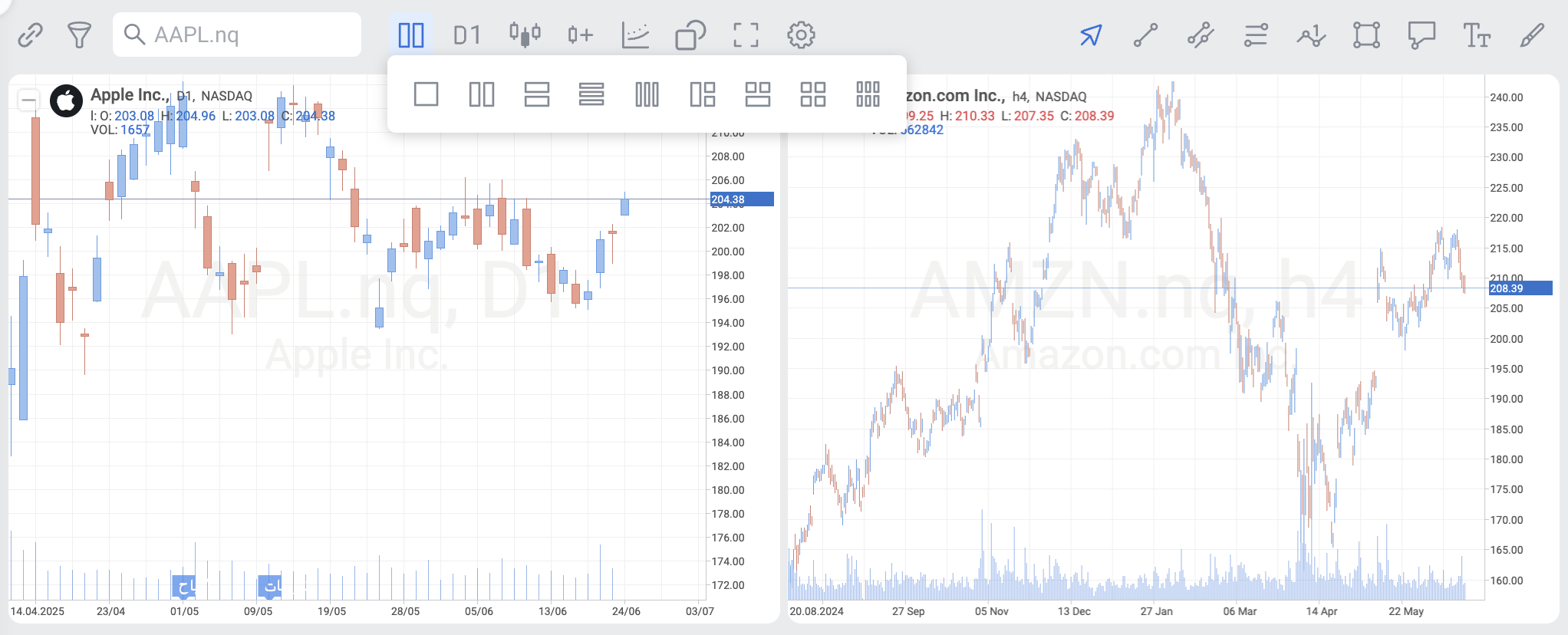The image size is (1568, 635).
Task: Open the filter funnel icon
Action: point(79,35)
